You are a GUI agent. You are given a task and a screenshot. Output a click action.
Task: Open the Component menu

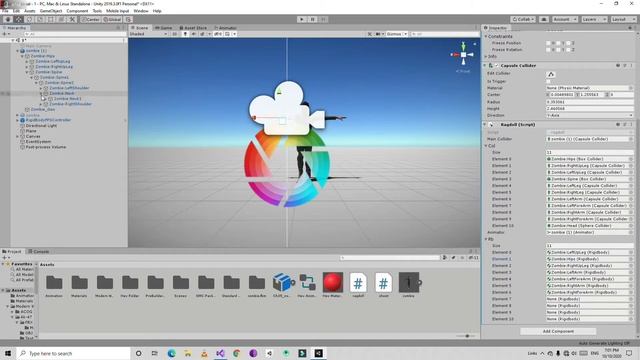(77, 11)
